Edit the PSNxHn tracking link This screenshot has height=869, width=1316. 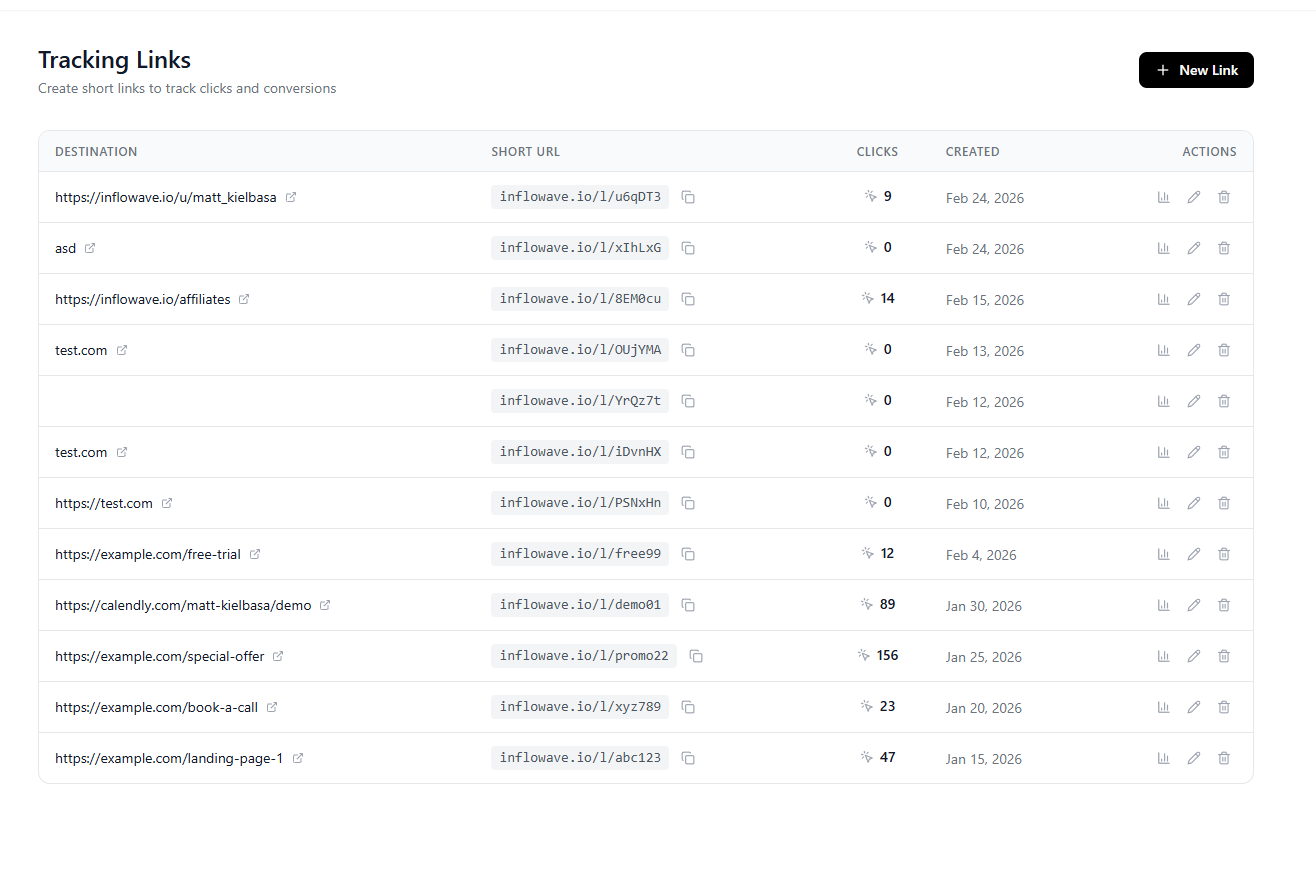coord(1193,503)
